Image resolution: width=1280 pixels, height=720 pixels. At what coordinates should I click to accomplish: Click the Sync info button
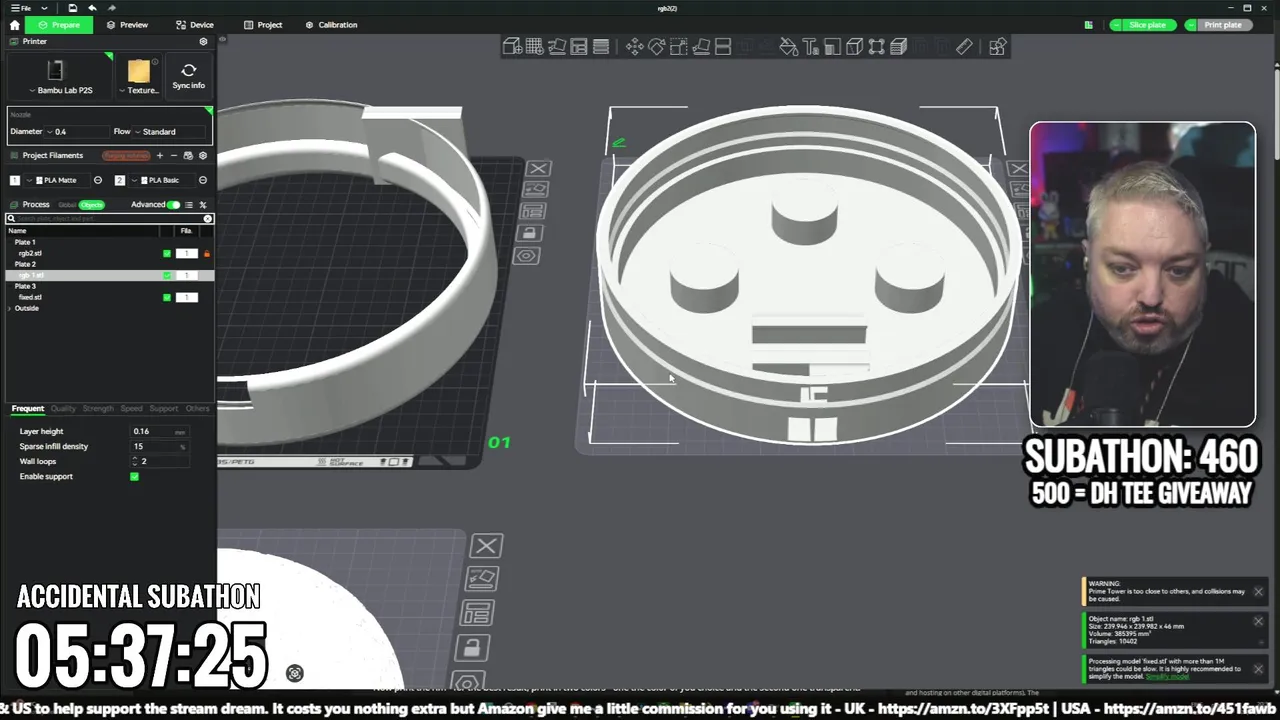(x=189, y=76)
